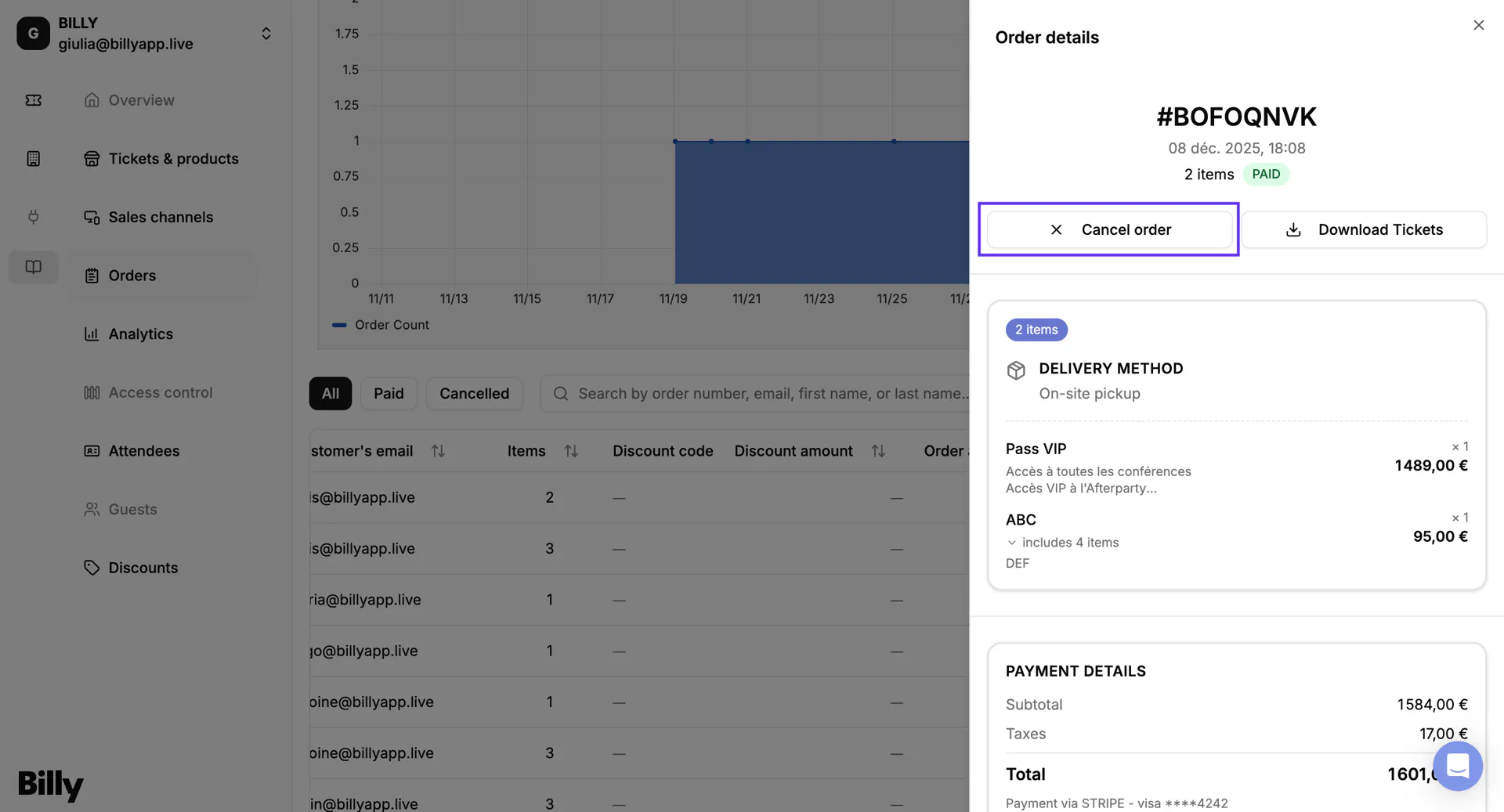Click Download Tickets button
The height and width of the screenshot is (812, 1504).
click(x=1364, y=229)
